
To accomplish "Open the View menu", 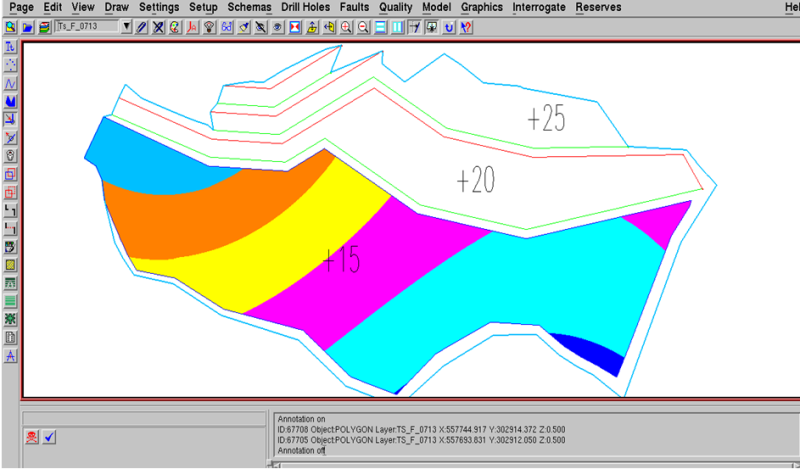I will 83,7.
